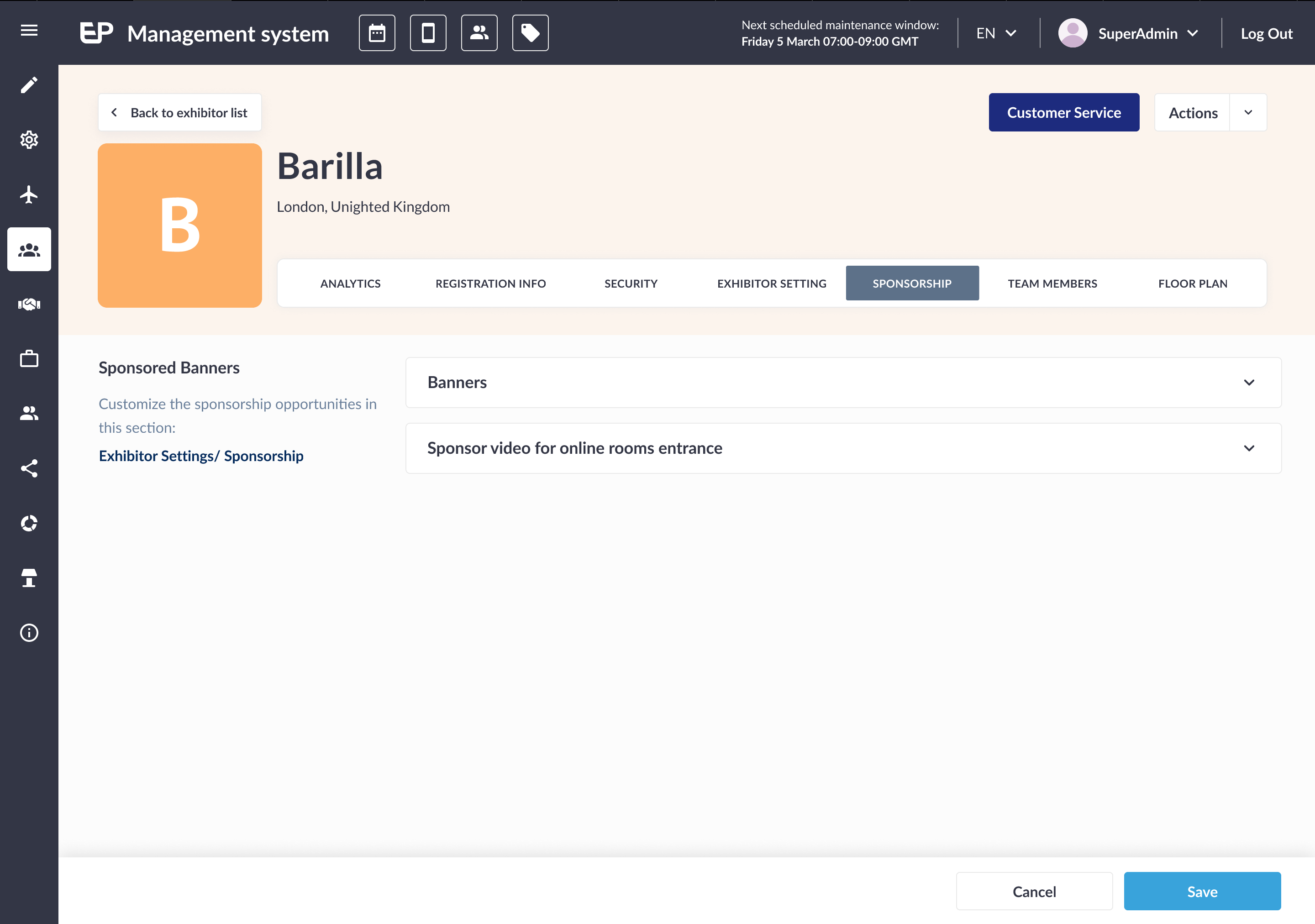
Task: Click the Cancel button
Action: pos(1034,892)
